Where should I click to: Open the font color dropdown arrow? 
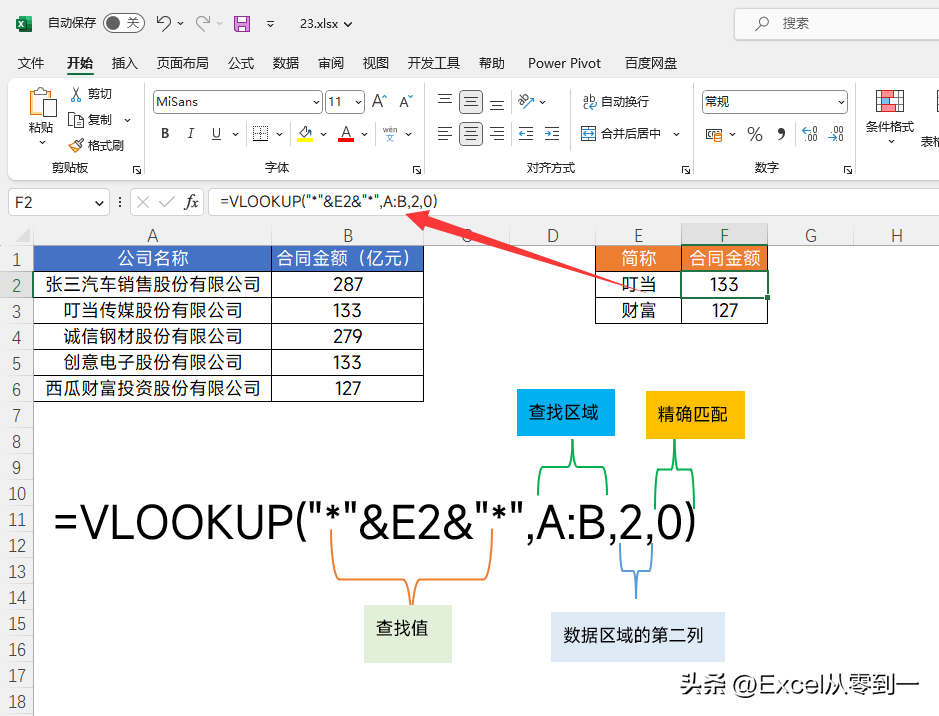pyautogui.click(x=364, y=134)
